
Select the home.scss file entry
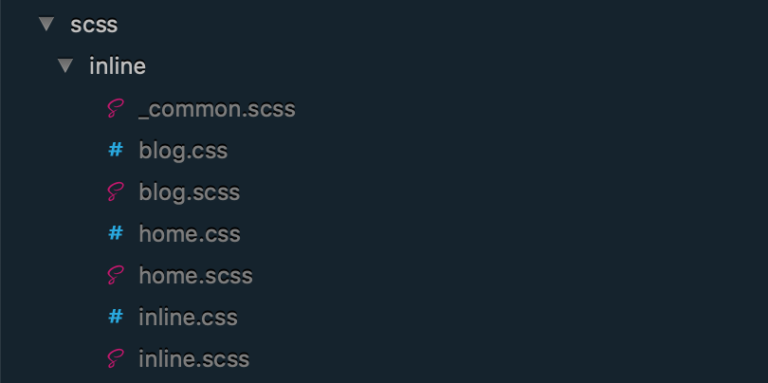click(x=196, y=275)
